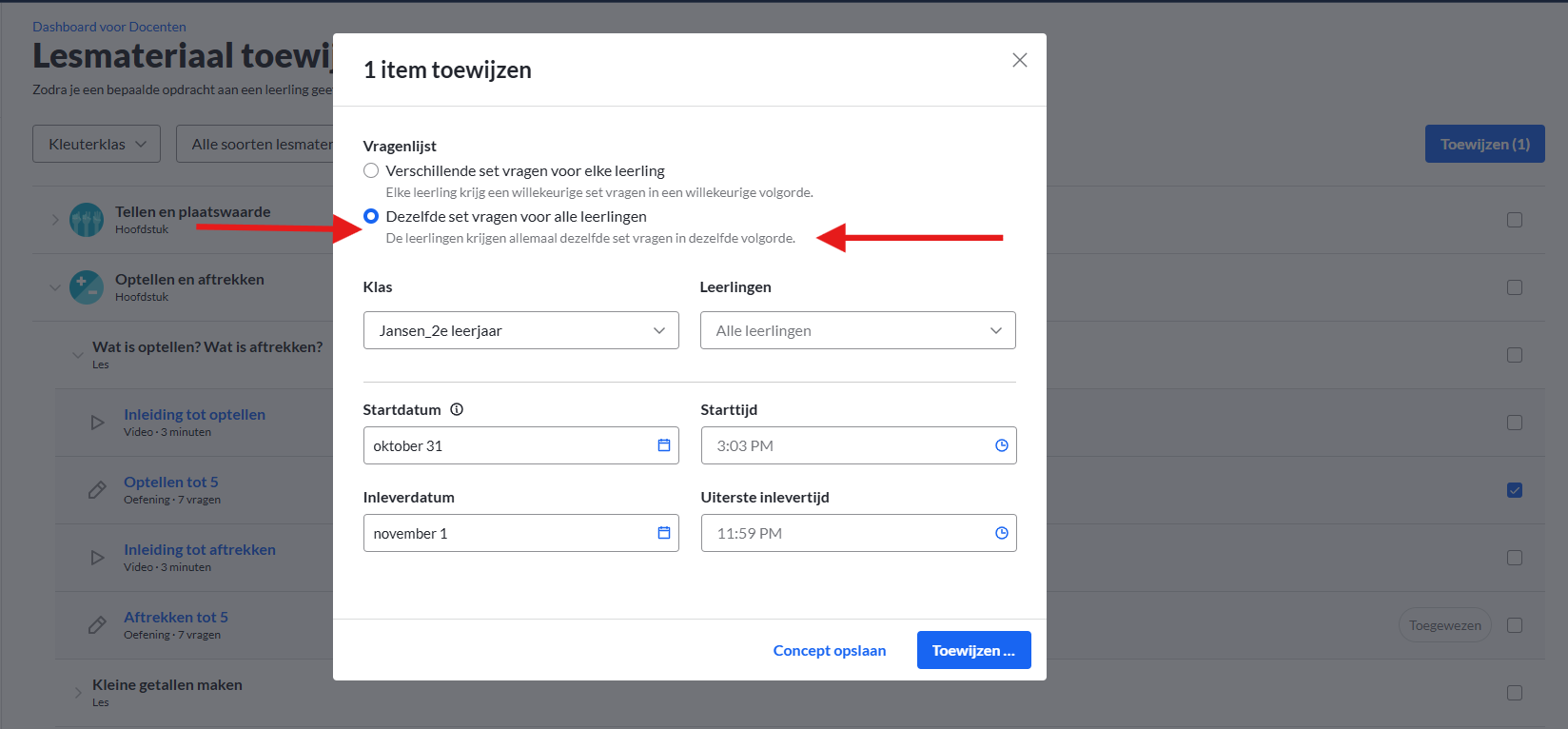Open Inleiding tot aftrekken video link
The height and width of the screenshot is (729, 1568).
click(x=200, y=549)
